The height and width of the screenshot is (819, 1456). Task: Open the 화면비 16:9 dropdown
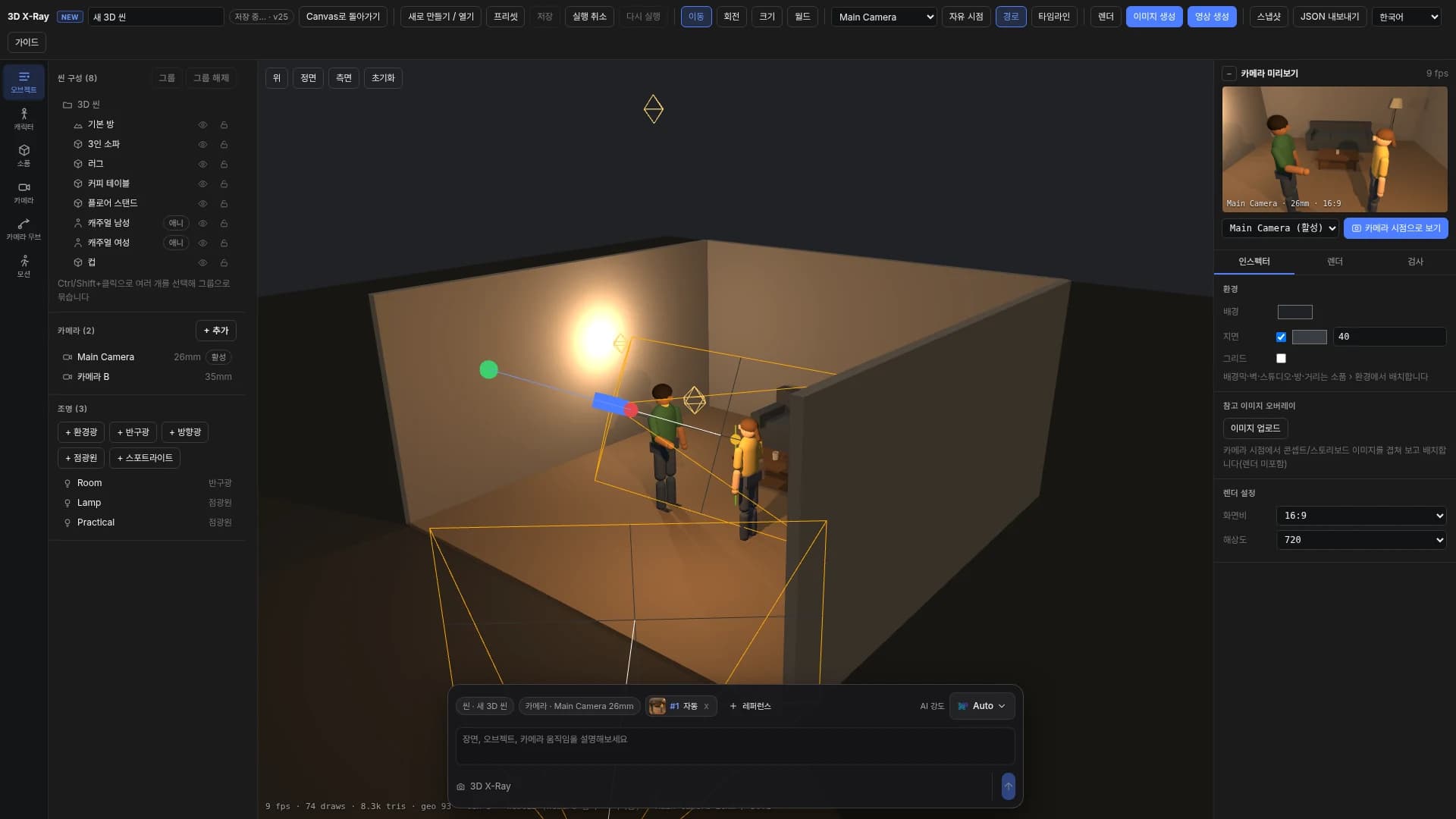pyautogui.click(x=1361, y=516)
